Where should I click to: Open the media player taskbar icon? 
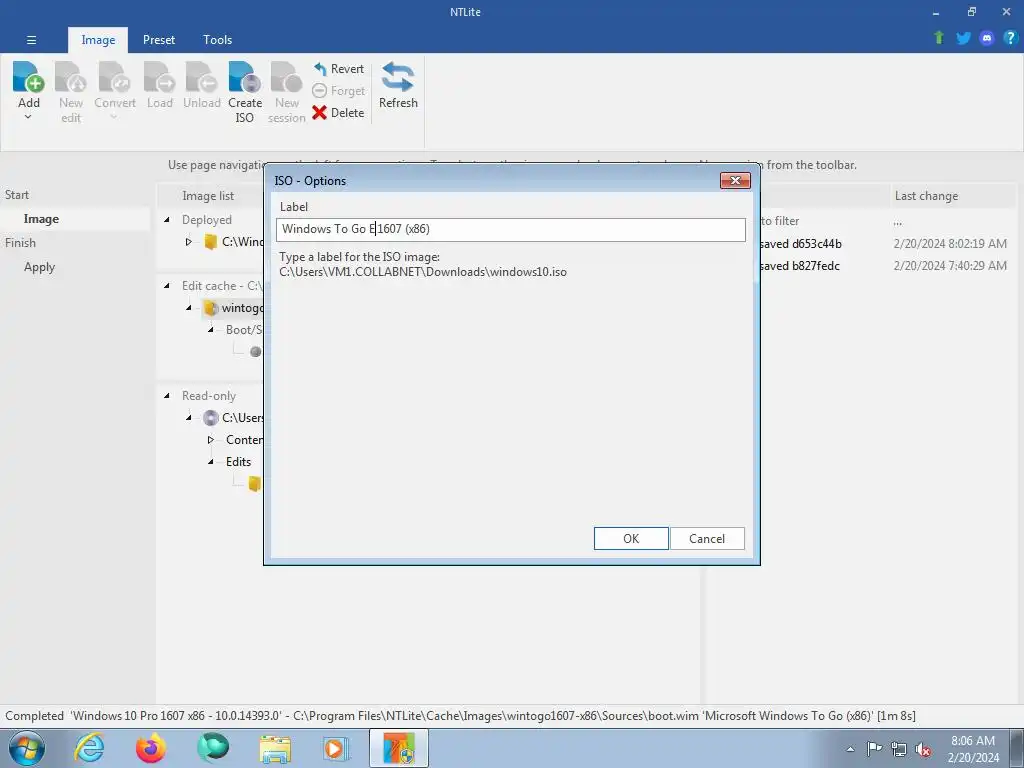pyautogui.click(x=337, y=748)
